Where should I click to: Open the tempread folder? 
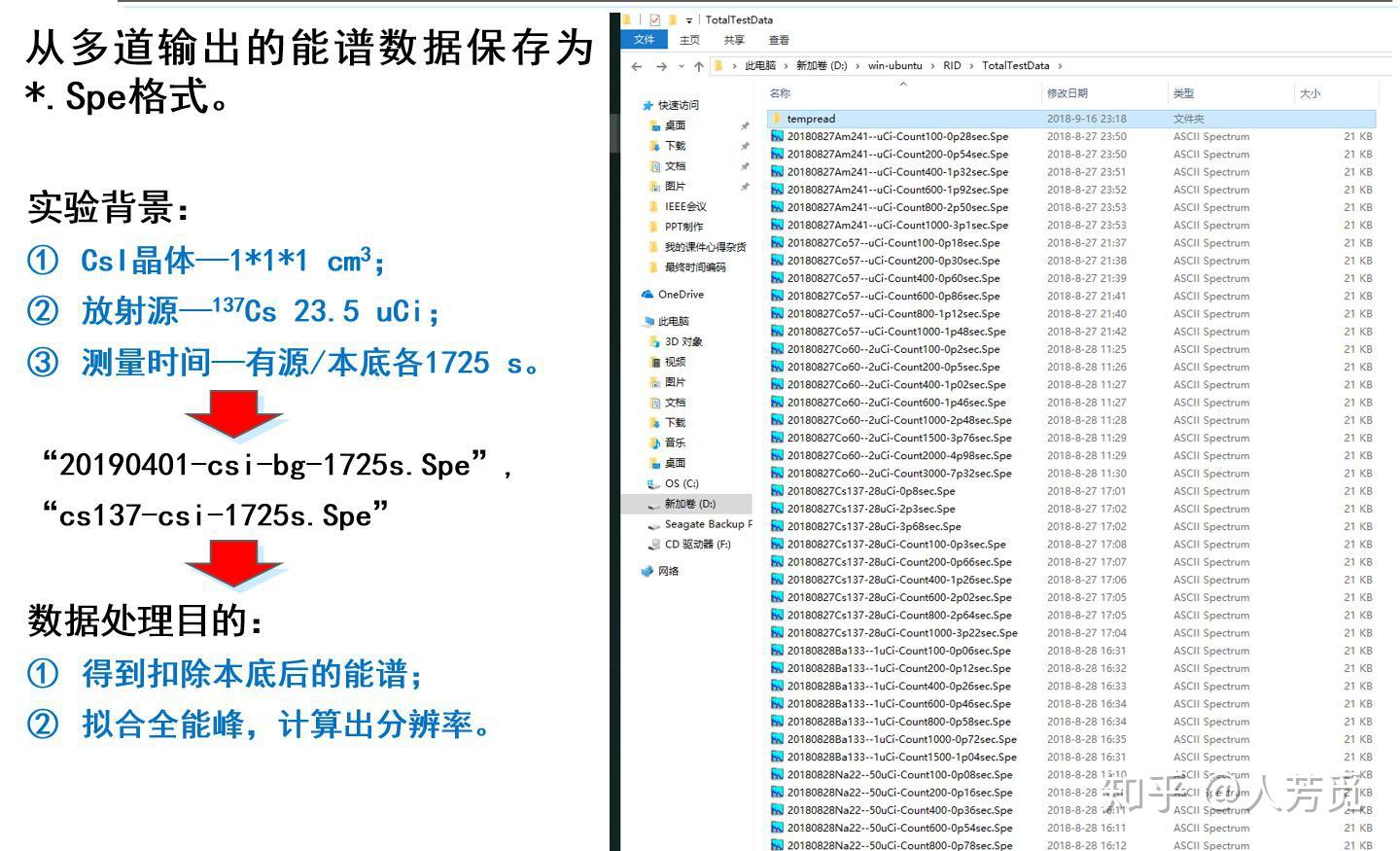811,118
